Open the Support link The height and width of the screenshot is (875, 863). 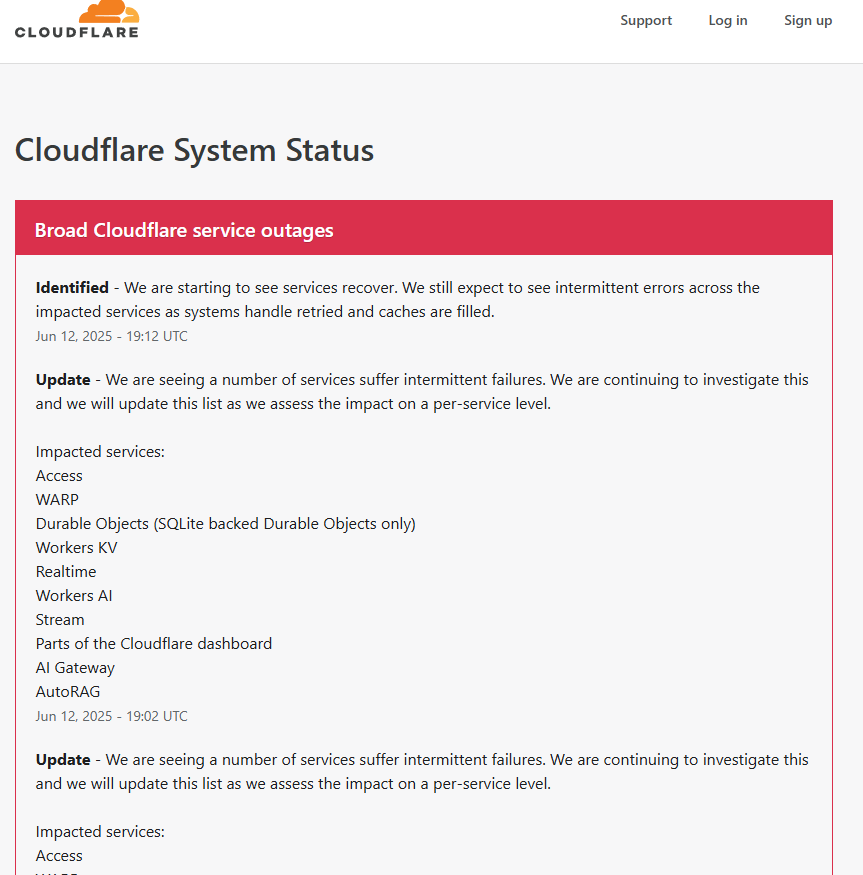pyautogui.click(x=646, y=21)
